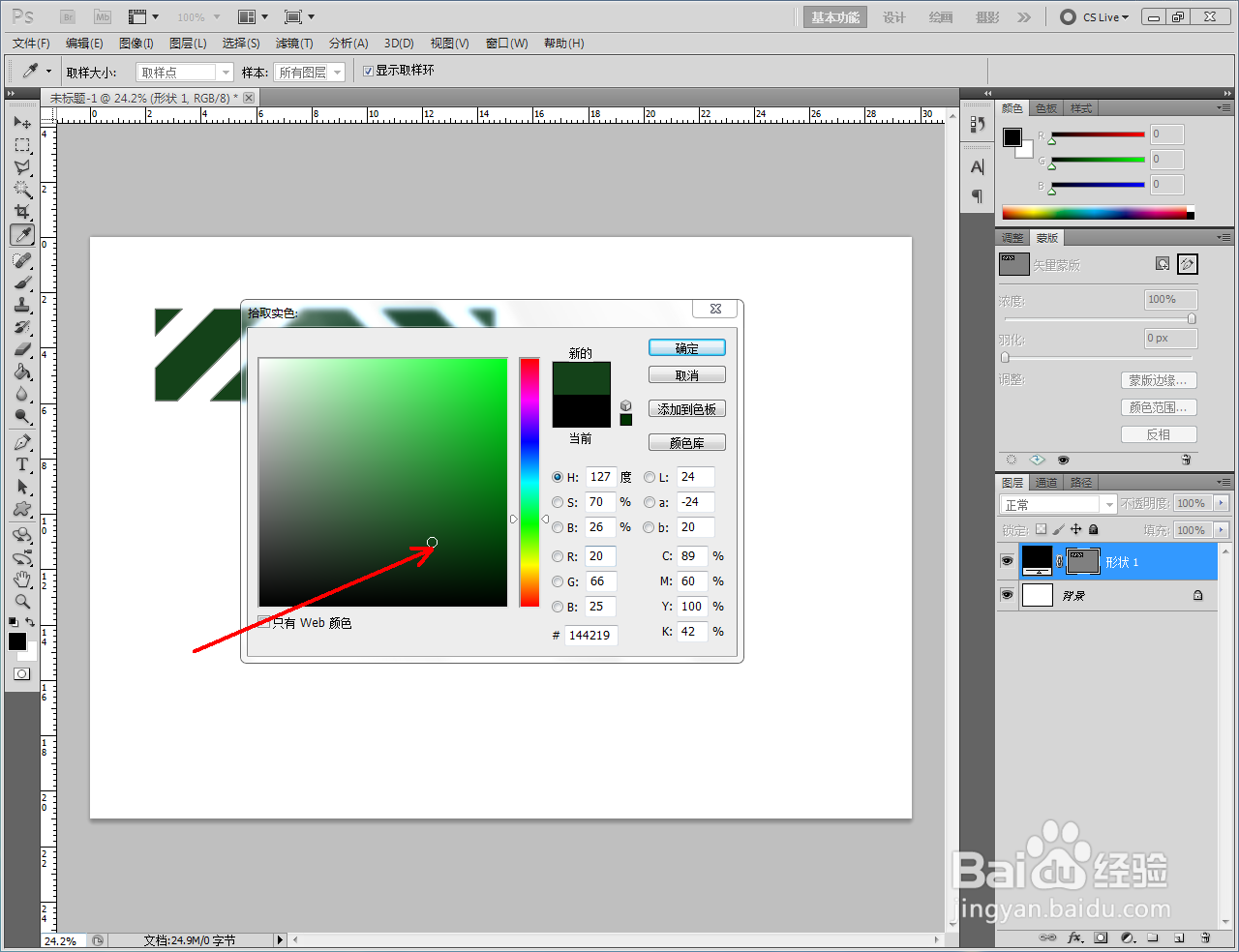
Task: Open layer effects fx menu icon
Action: point(1074,937)
